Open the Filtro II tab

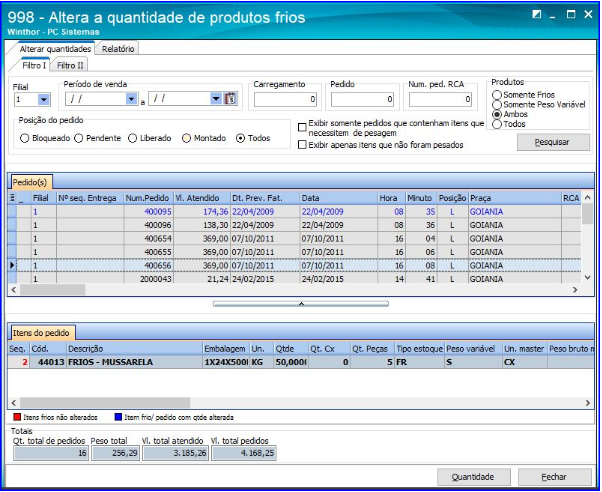(70, 65)
